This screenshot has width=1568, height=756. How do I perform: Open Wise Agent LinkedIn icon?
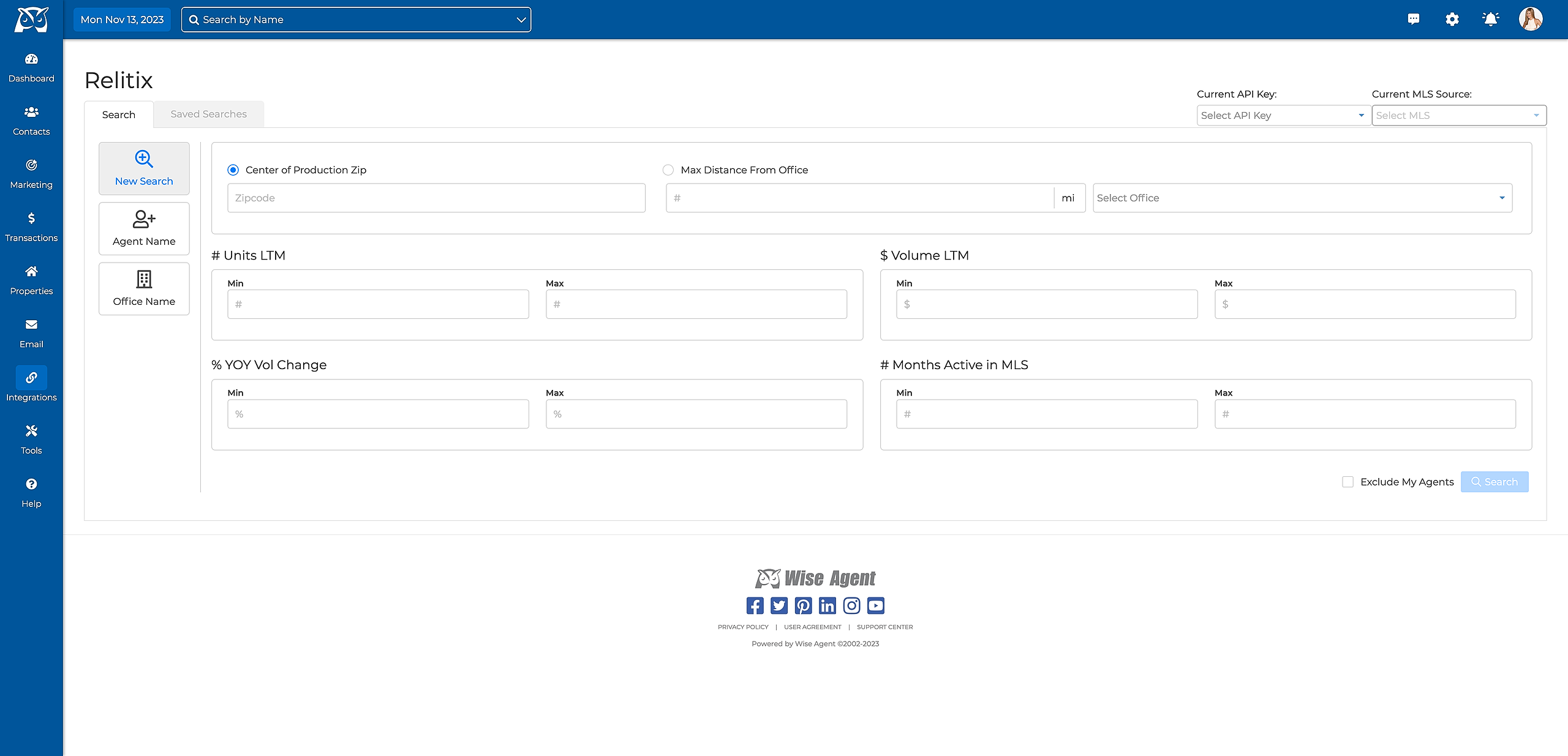click(x=827, y=605)
